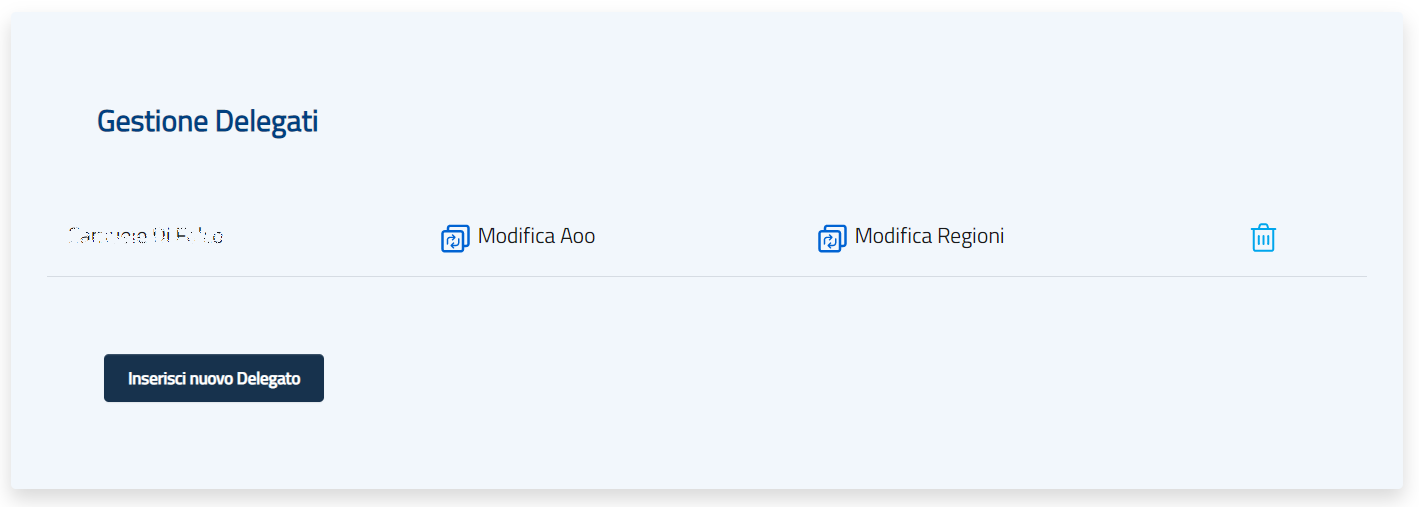1419x507 pixels.
Task: Click the Modifica Aoo icon
Action: (455, 238)
